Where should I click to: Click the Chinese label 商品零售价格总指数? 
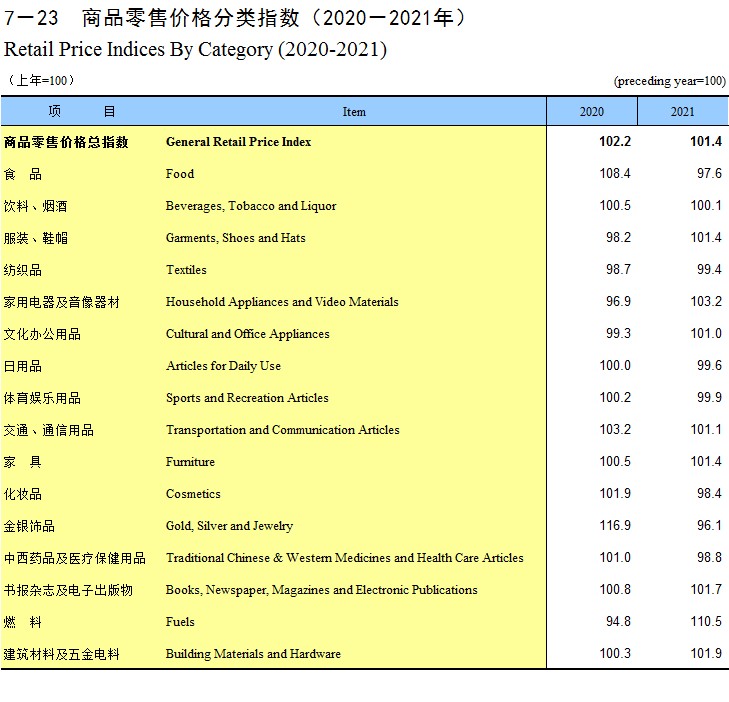click(66, 142)
